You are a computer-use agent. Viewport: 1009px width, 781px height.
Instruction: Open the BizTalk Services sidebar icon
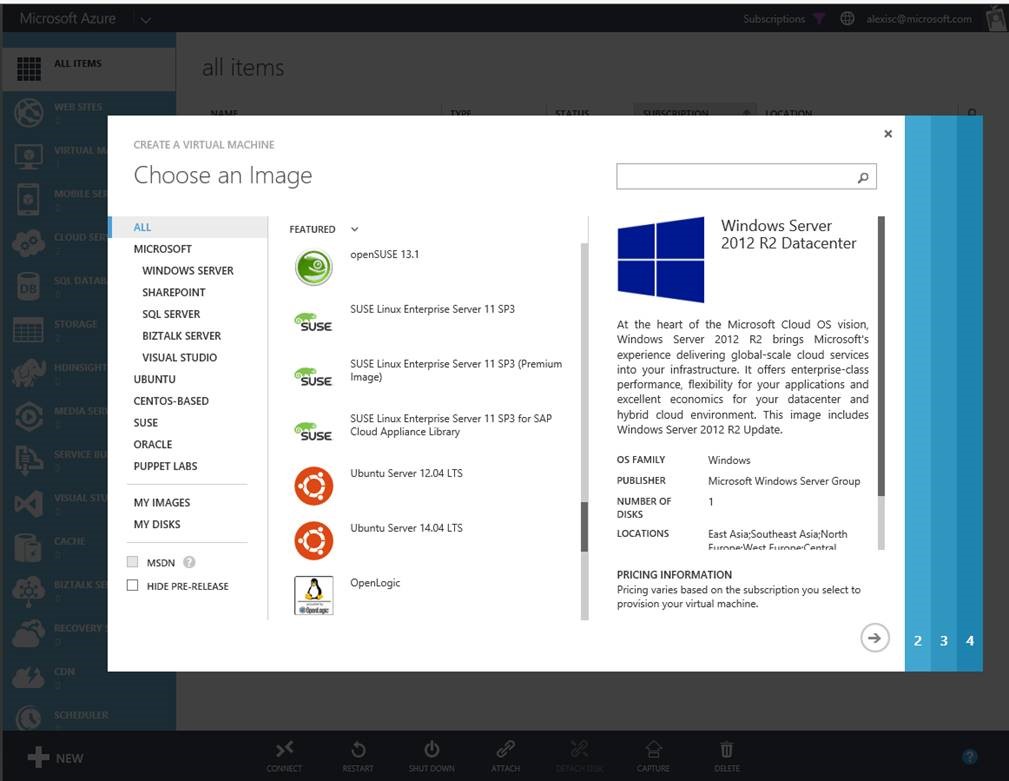(x=28, y=590)
